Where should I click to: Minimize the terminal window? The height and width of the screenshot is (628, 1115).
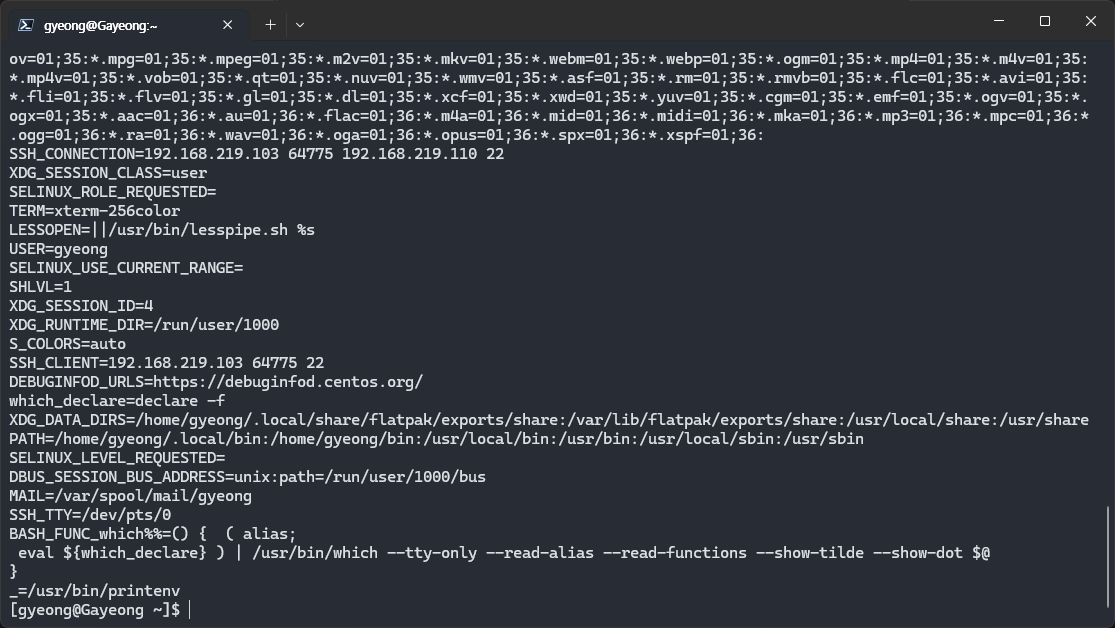[998, 21]
